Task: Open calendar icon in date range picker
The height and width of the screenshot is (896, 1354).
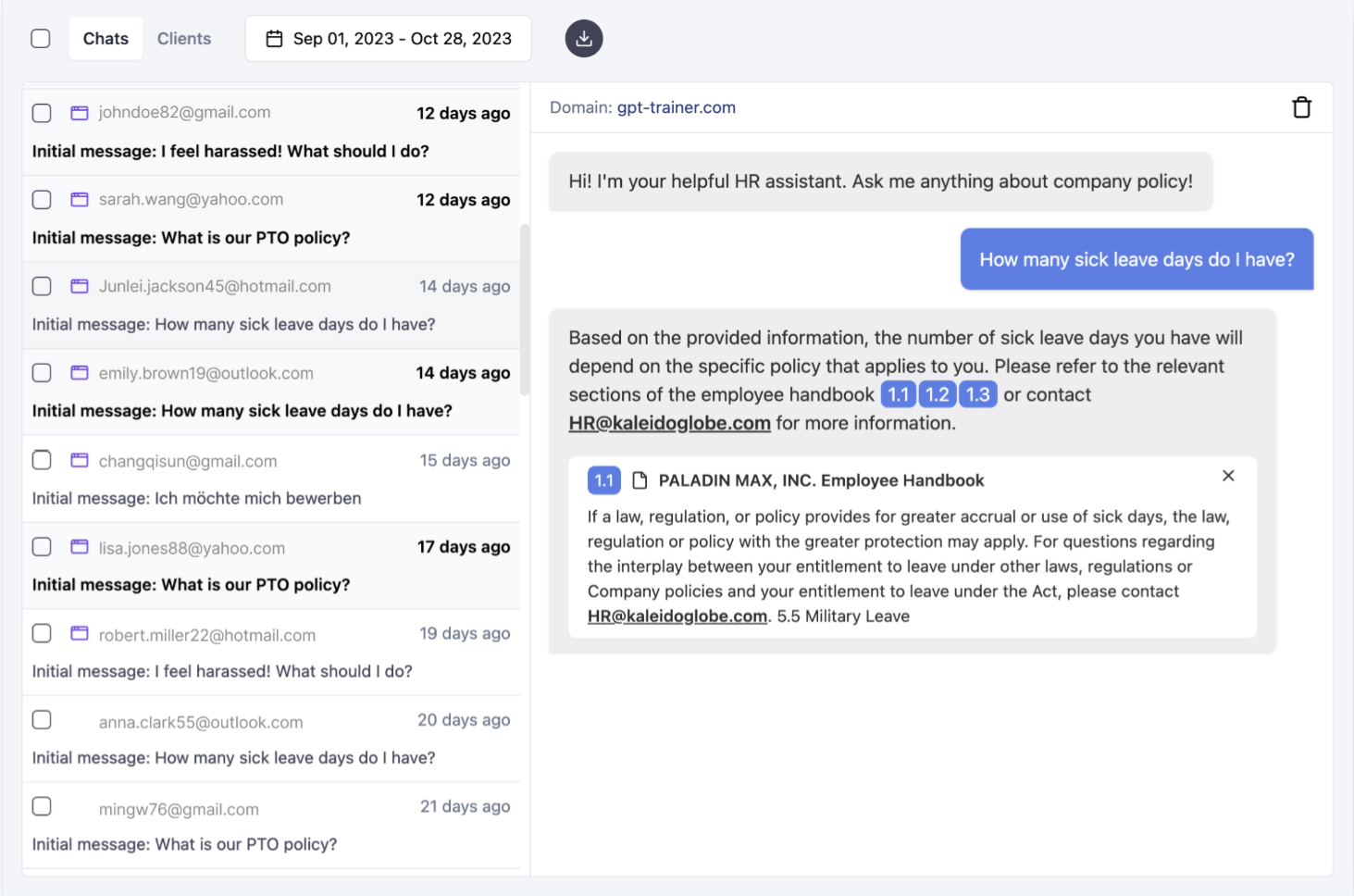Action: 274,39
